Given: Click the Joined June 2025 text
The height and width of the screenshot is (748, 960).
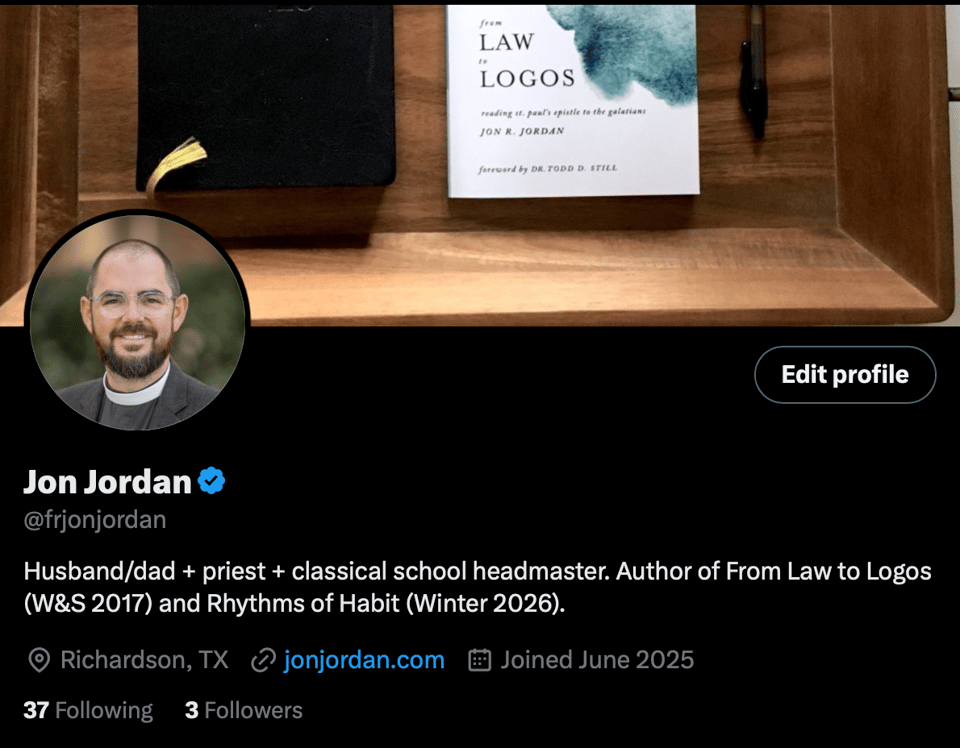Looking at the screenshot, I should coord(597,660).
